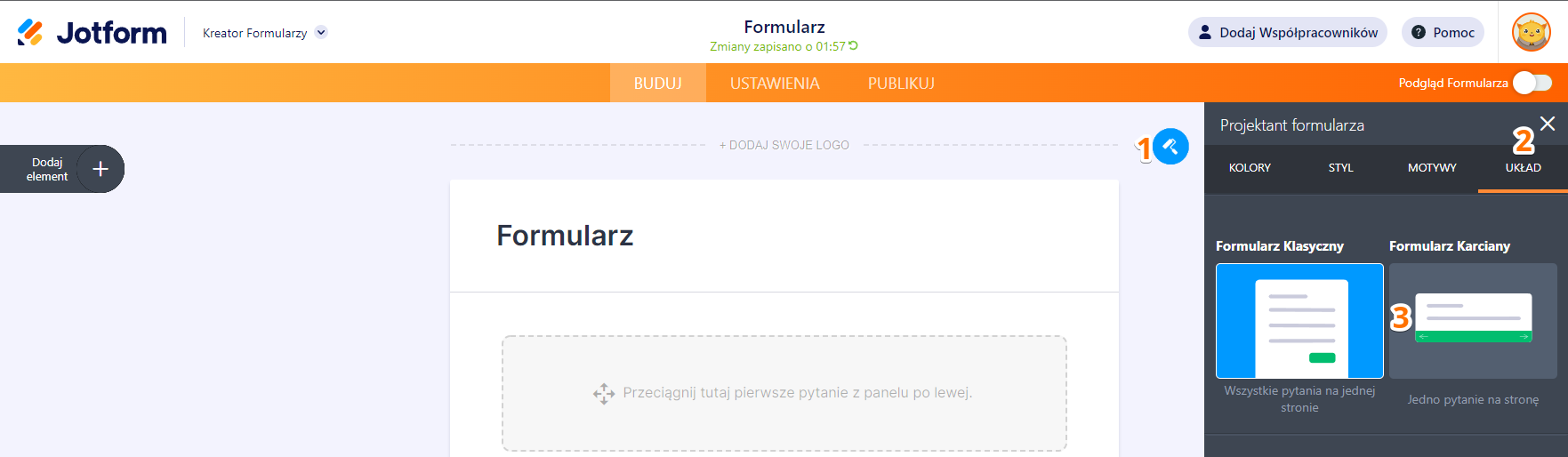Choose the Formularz Karciany layout thumbnail
This screenshot has height=457, width=1568.
[x=1473, y=321]
